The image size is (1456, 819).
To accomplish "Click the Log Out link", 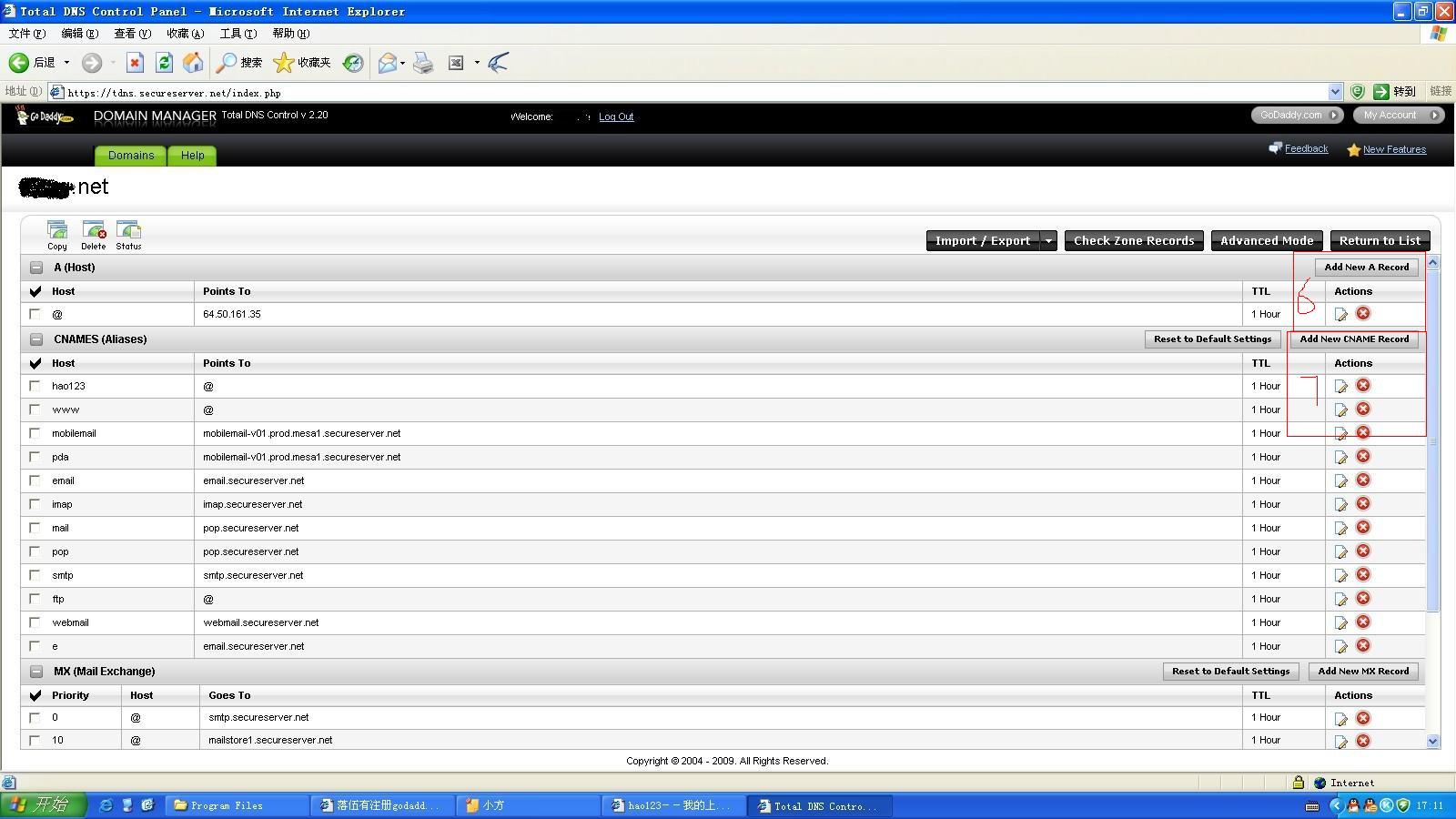I will pos(616,116).
